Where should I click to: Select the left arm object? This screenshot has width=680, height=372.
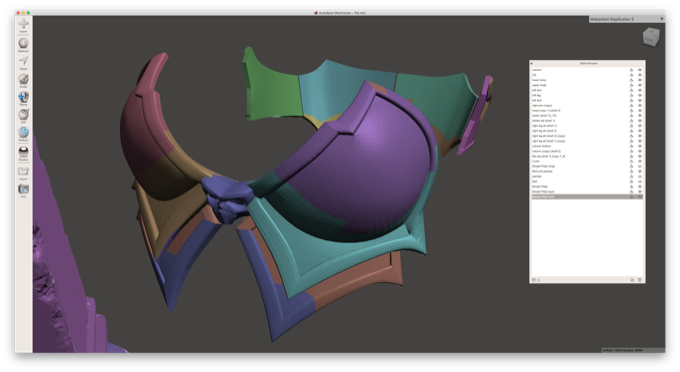point(587,90)
